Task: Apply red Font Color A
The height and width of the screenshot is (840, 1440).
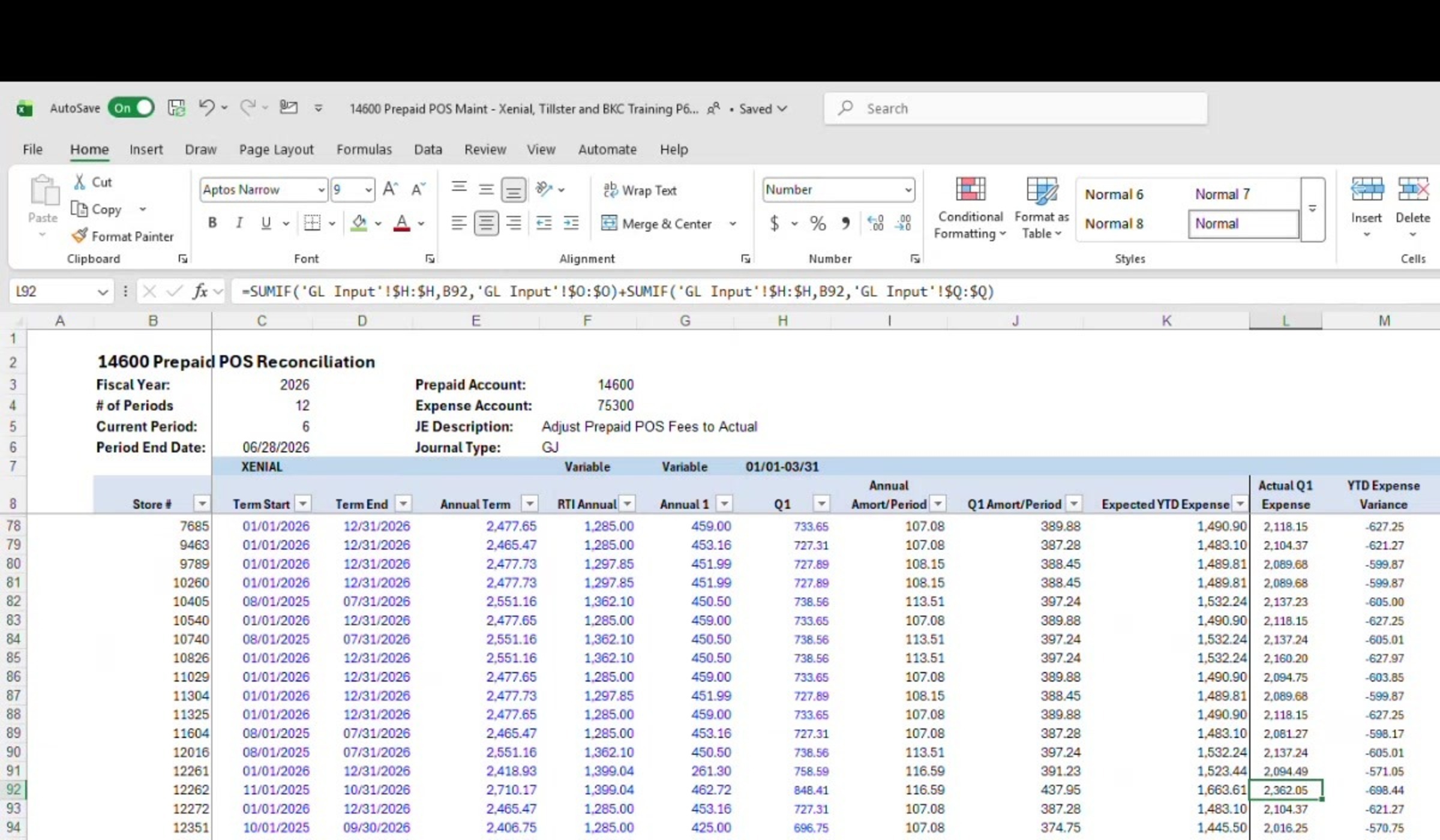Action: tap(401, 223)
